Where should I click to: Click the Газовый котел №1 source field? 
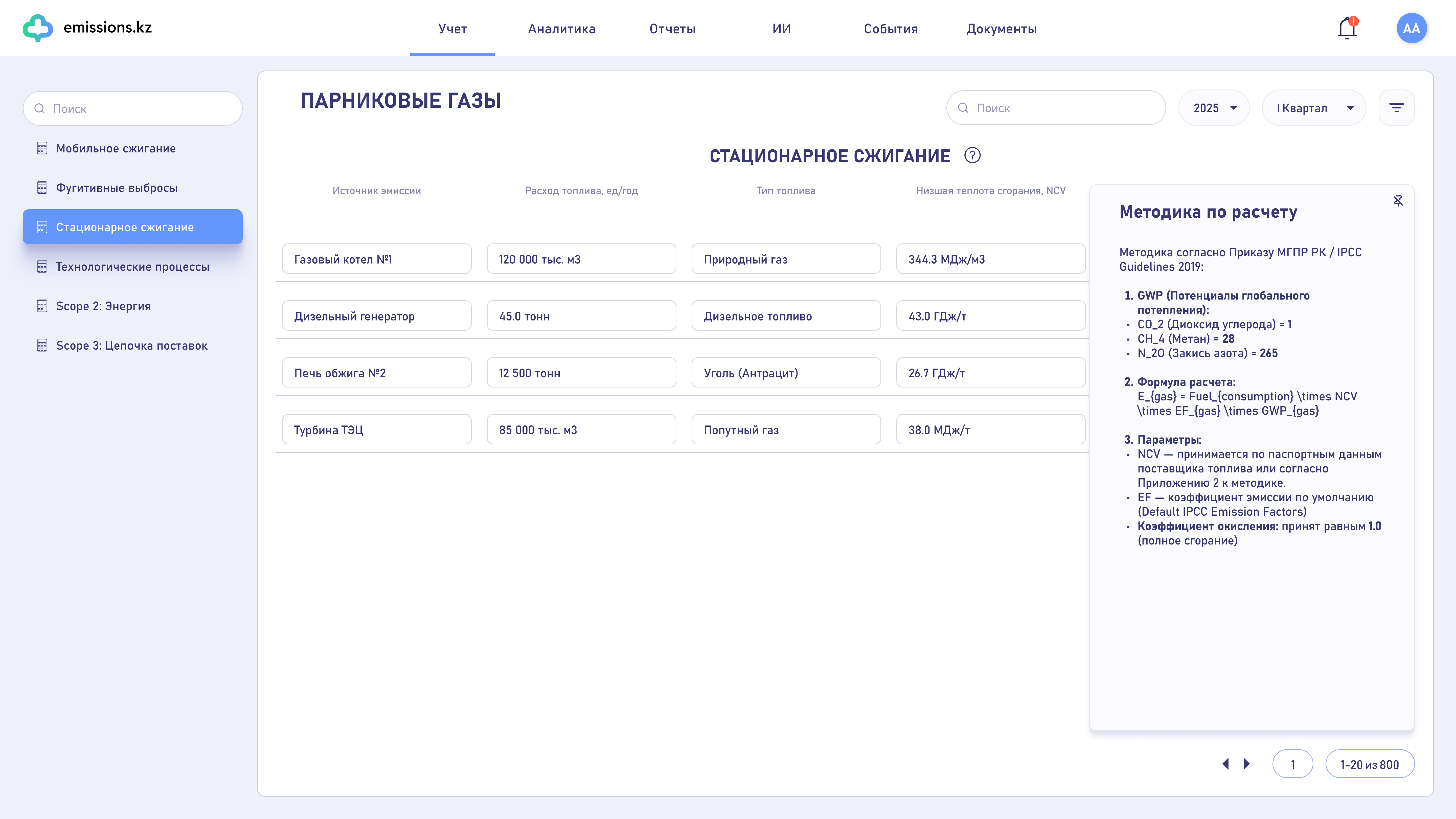[376, 259]
